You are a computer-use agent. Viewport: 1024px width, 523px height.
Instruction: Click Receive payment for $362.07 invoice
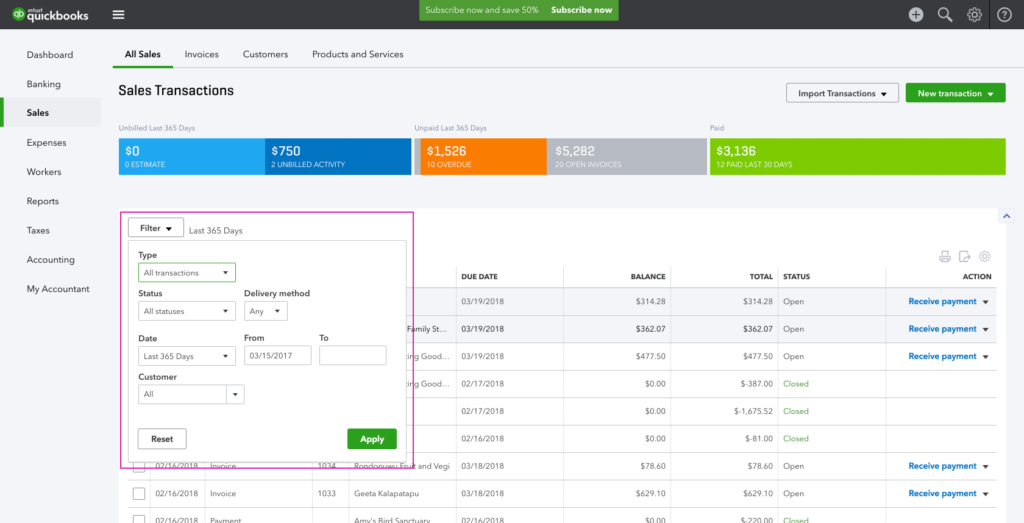(x=942, y=329)
